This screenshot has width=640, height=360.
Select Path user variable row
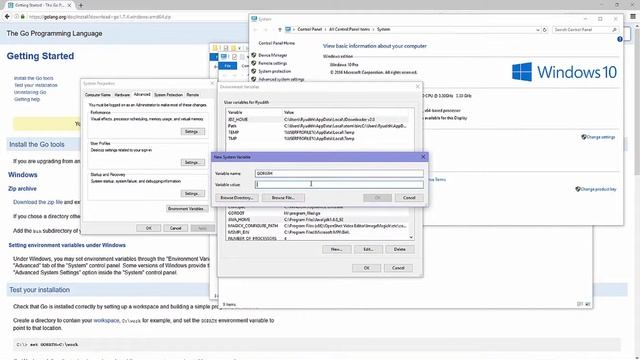(317, 126)
